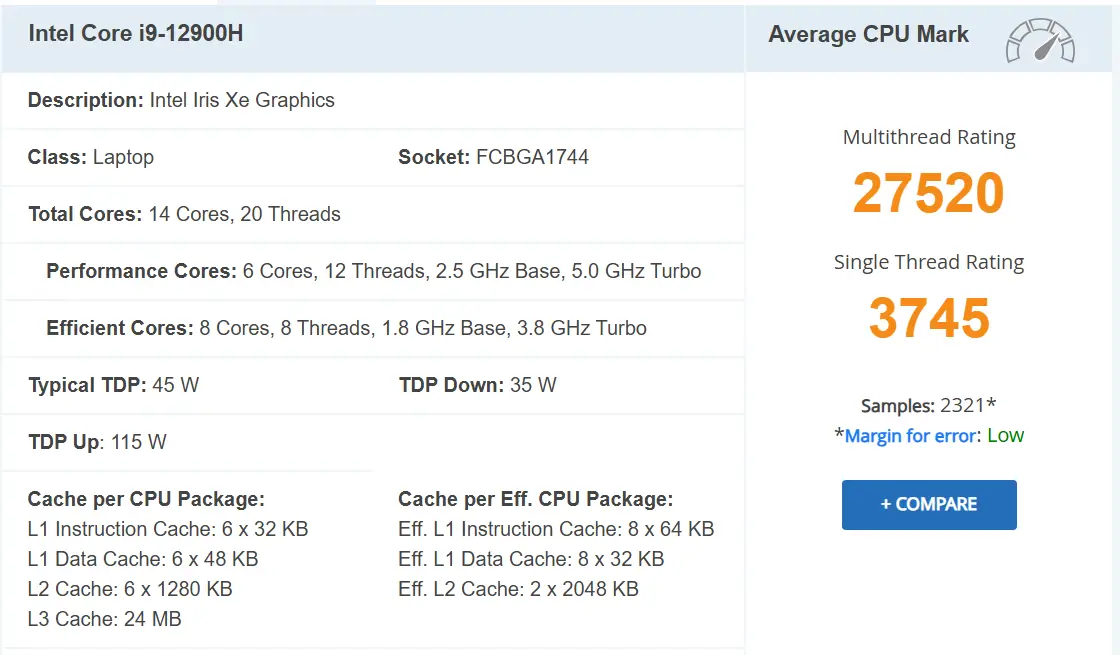This screenshot has width=1120, height=655.
Task: Click the Class: Laptop field
Action: point(91,157)
